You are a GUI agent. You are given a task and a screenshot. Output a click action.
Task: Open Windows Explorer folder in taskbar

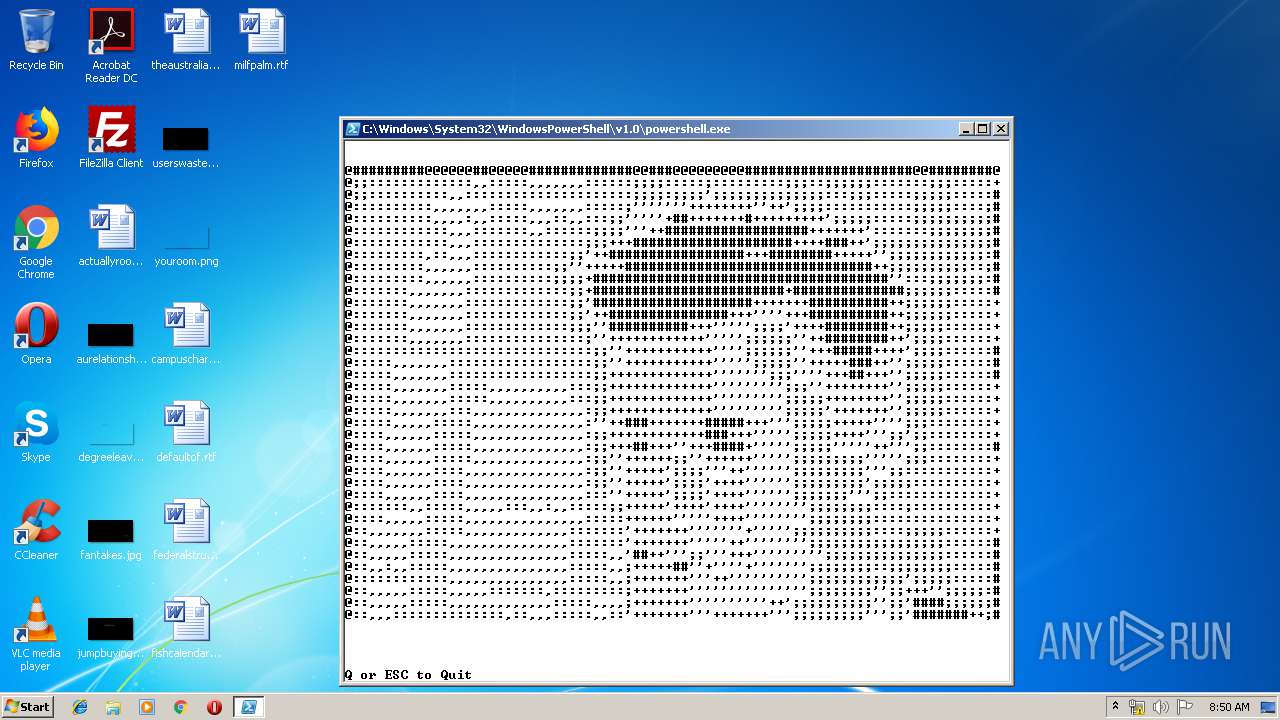(x=113, y=707)
